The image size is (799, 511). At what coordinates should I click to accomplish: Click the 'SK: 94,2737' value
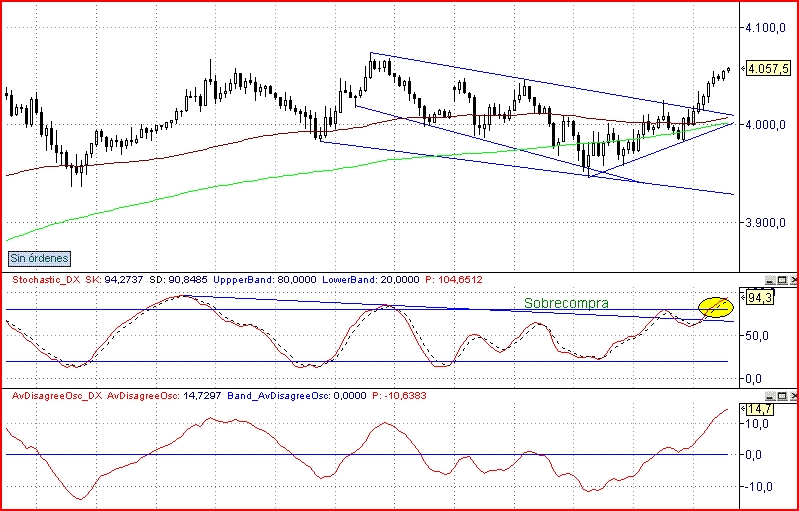tap(113, 280)
